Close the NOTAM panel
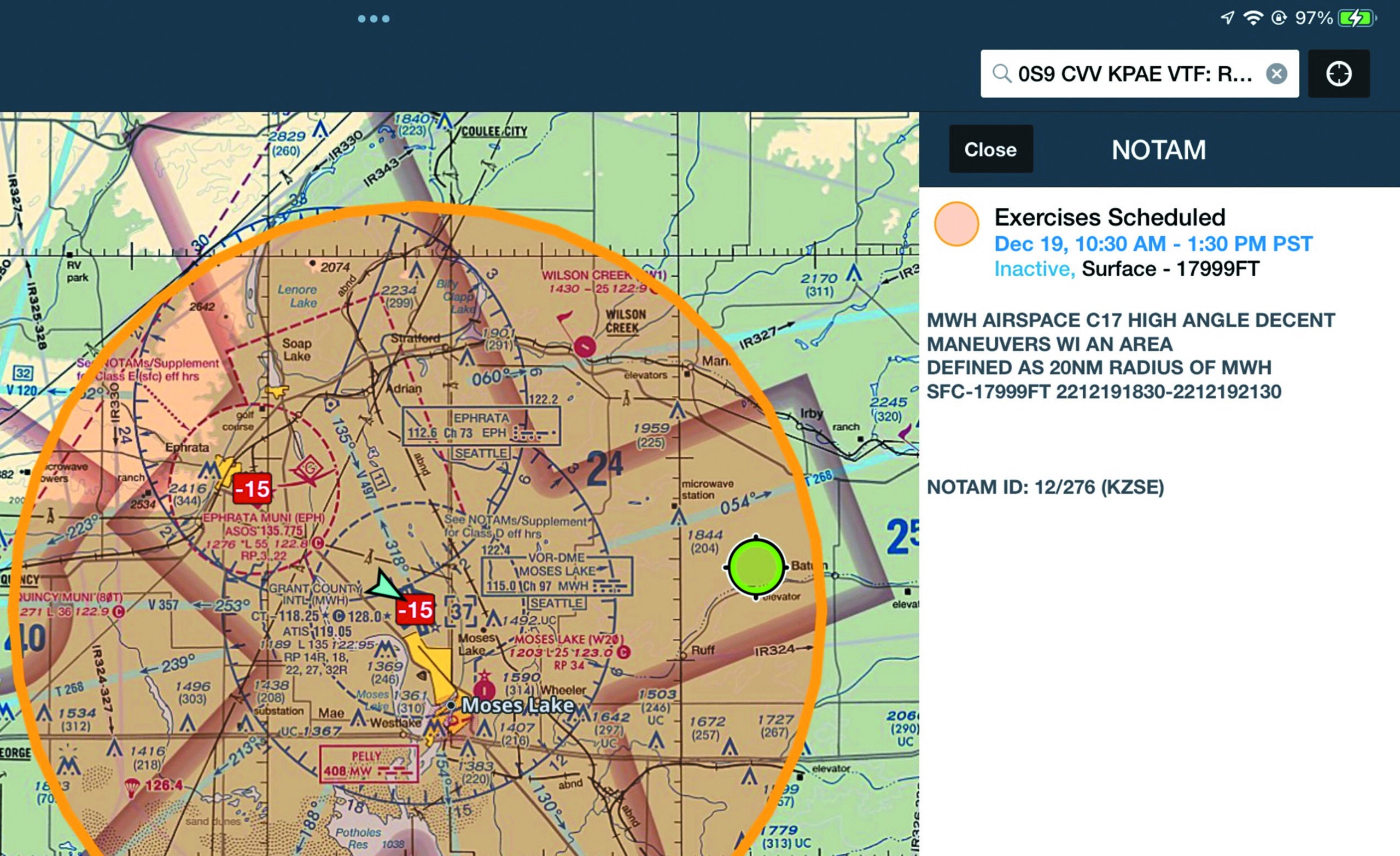The image size is (1400, 856). (x=990, y=149)
